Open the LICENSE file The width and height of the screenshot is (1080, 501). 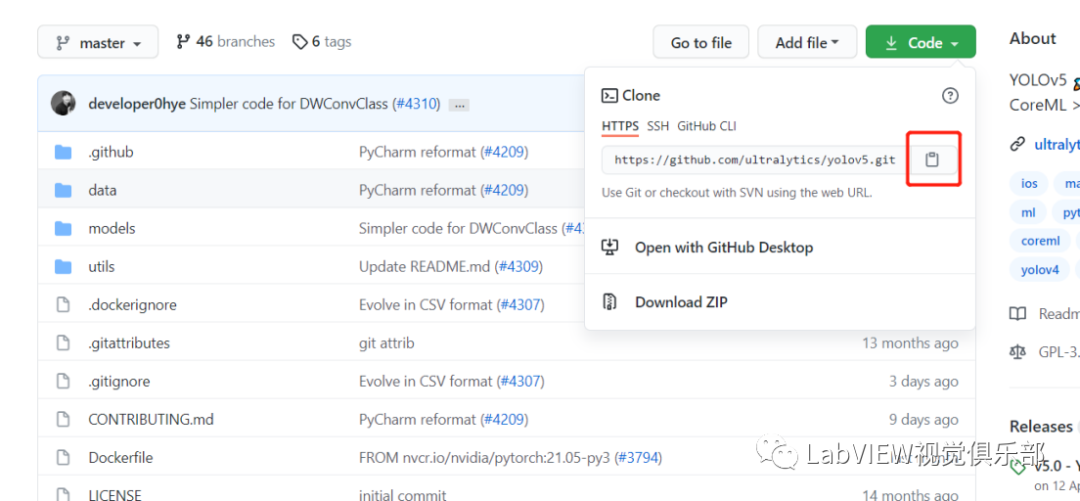[115, 495]
